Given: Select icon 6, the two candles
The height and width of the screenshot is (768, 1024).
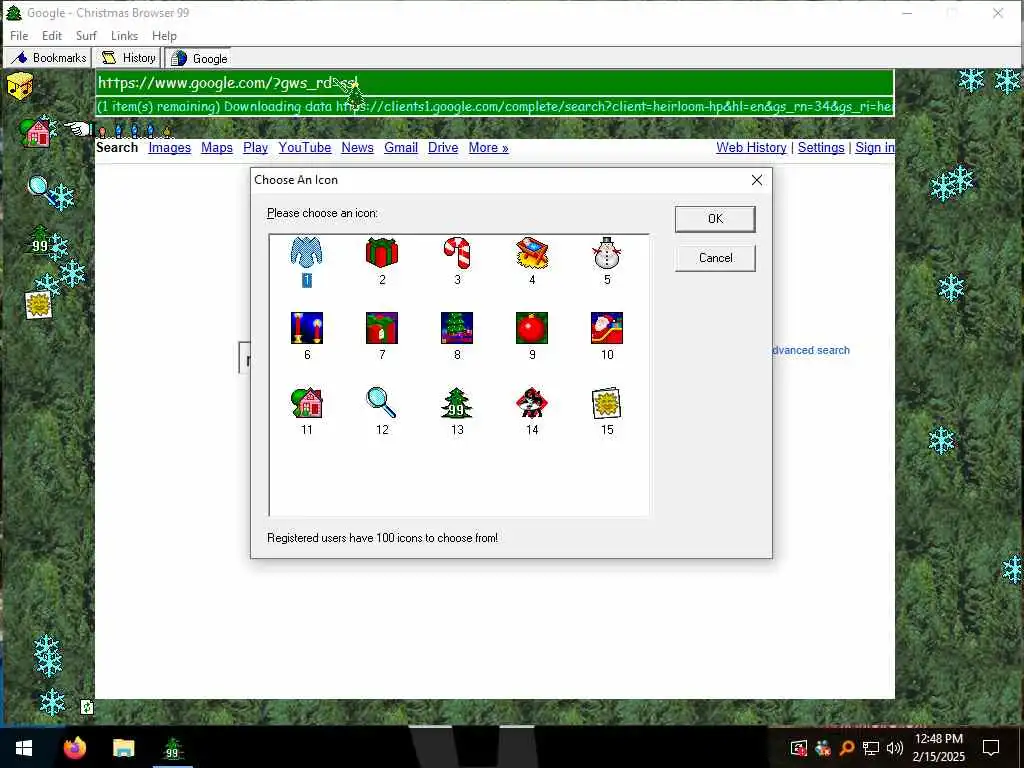Looking at the screenshot, I should [x=307, y=328].
